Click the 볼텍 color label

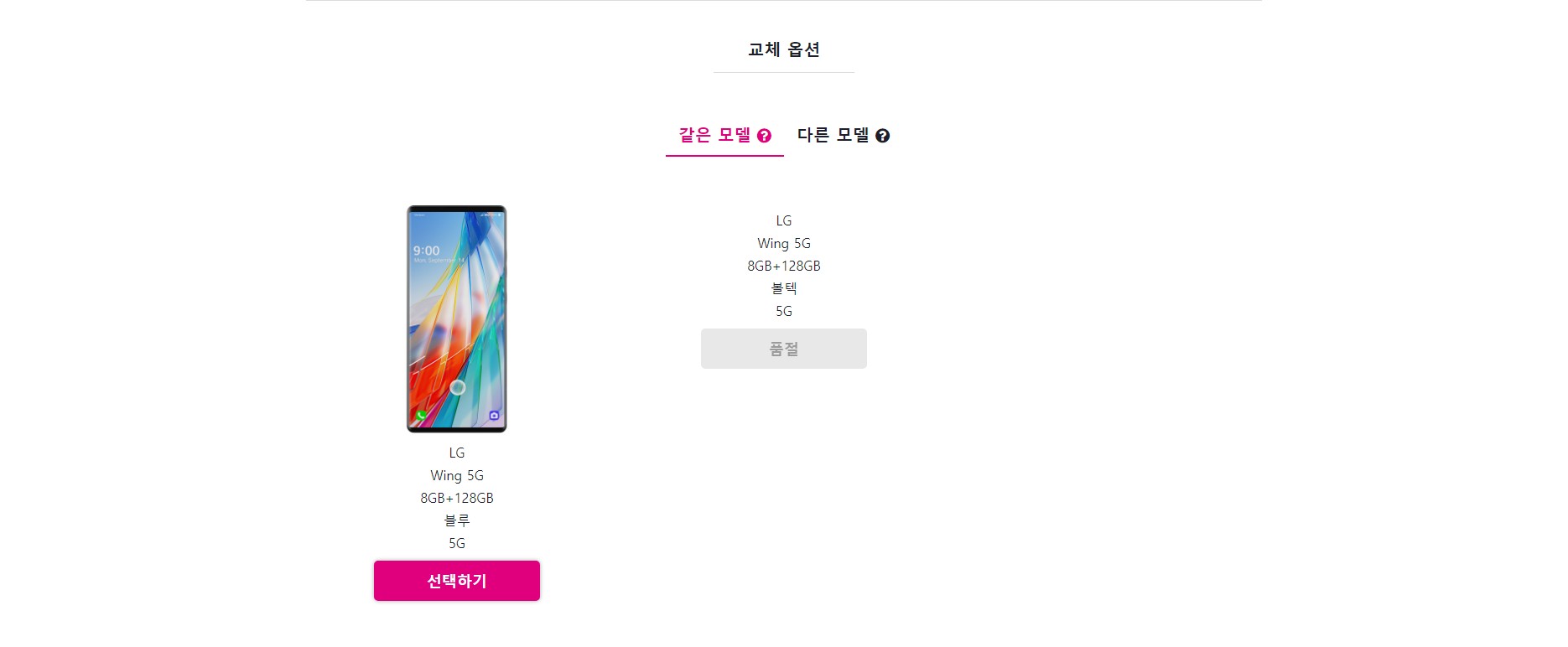pos(784,288)
